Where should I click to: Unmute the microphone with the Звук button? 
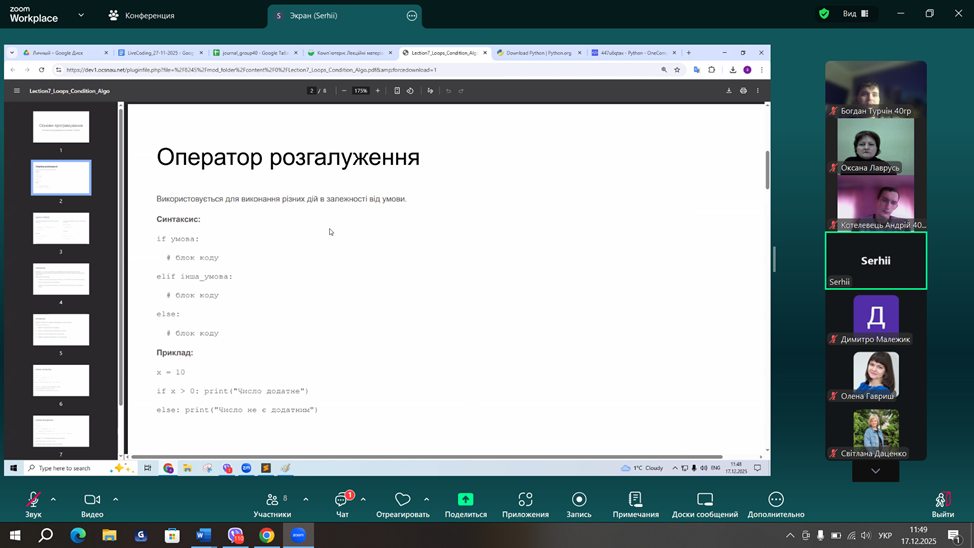coord(33,503)
